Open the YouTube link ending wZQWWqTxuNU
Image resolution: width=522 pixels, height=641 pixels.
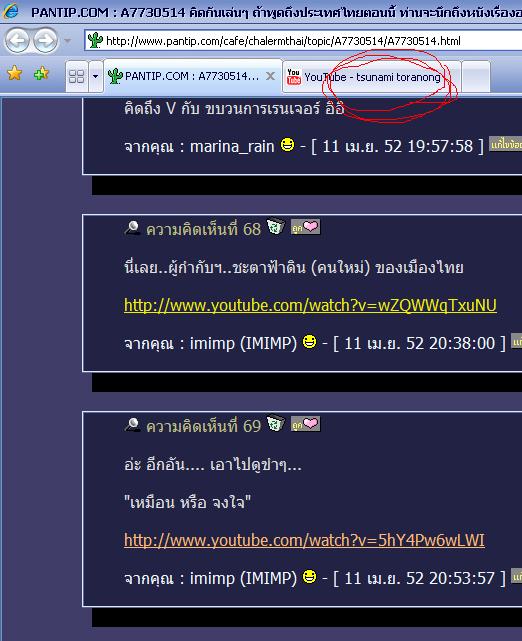point(310,305)
